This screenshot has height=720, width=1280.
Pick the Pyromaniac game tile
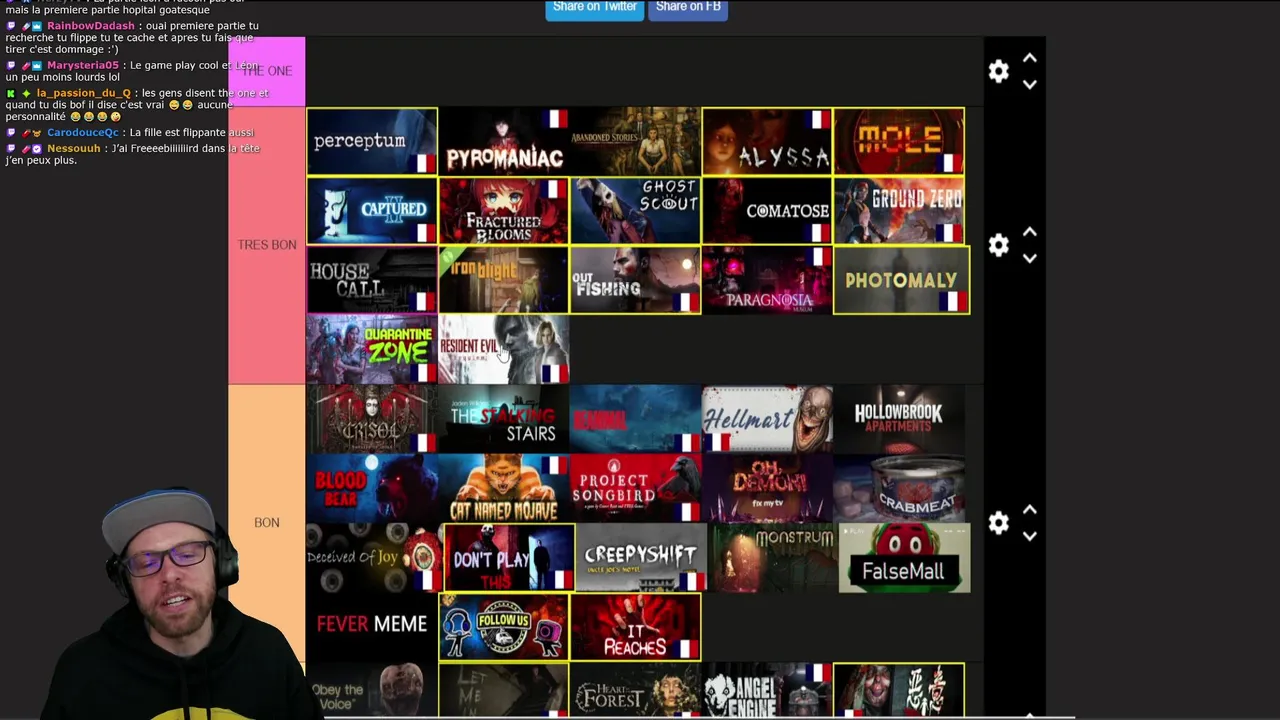click(504, 141)
